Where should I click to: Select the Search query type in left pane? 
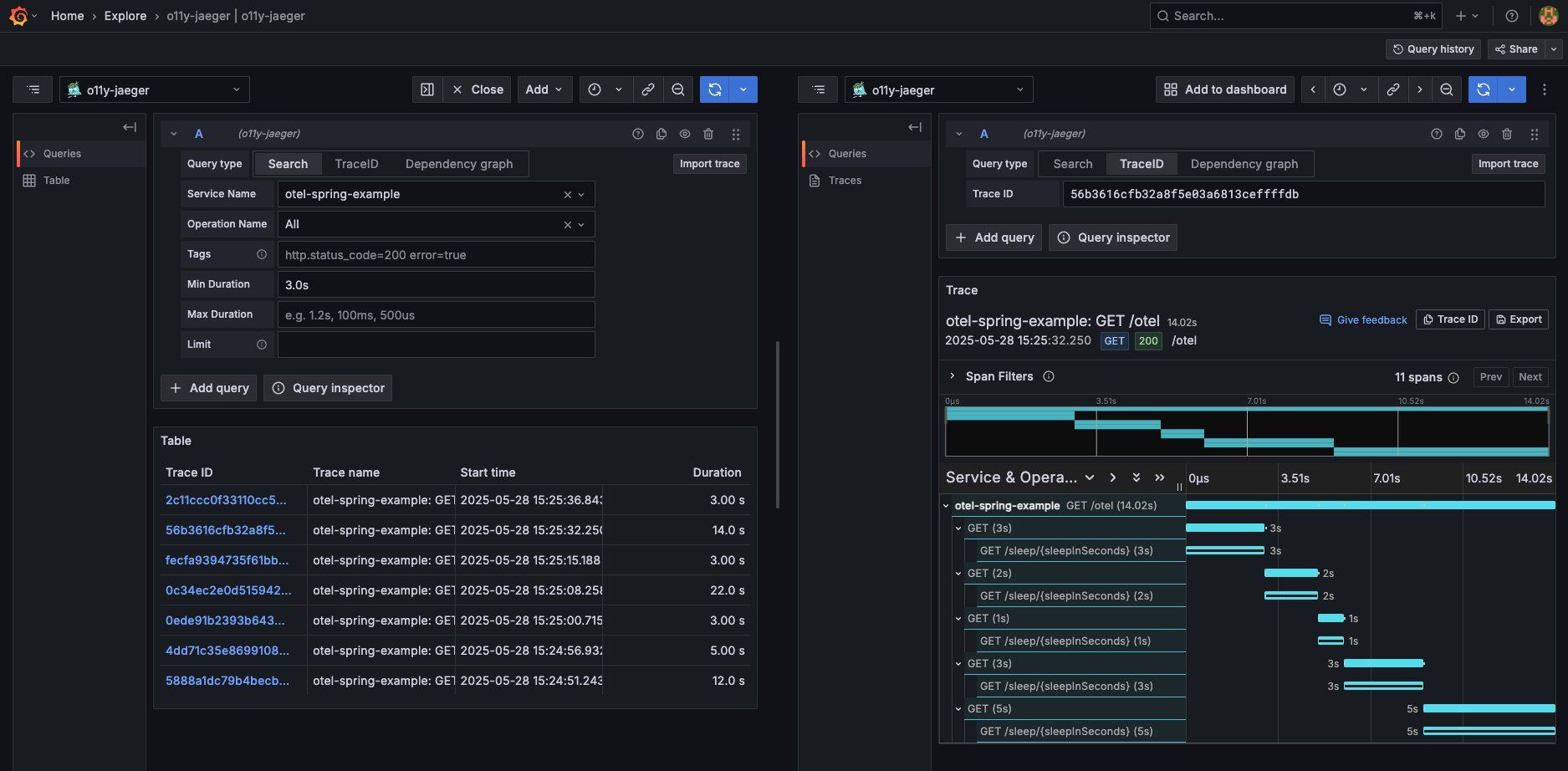(288, 164)
